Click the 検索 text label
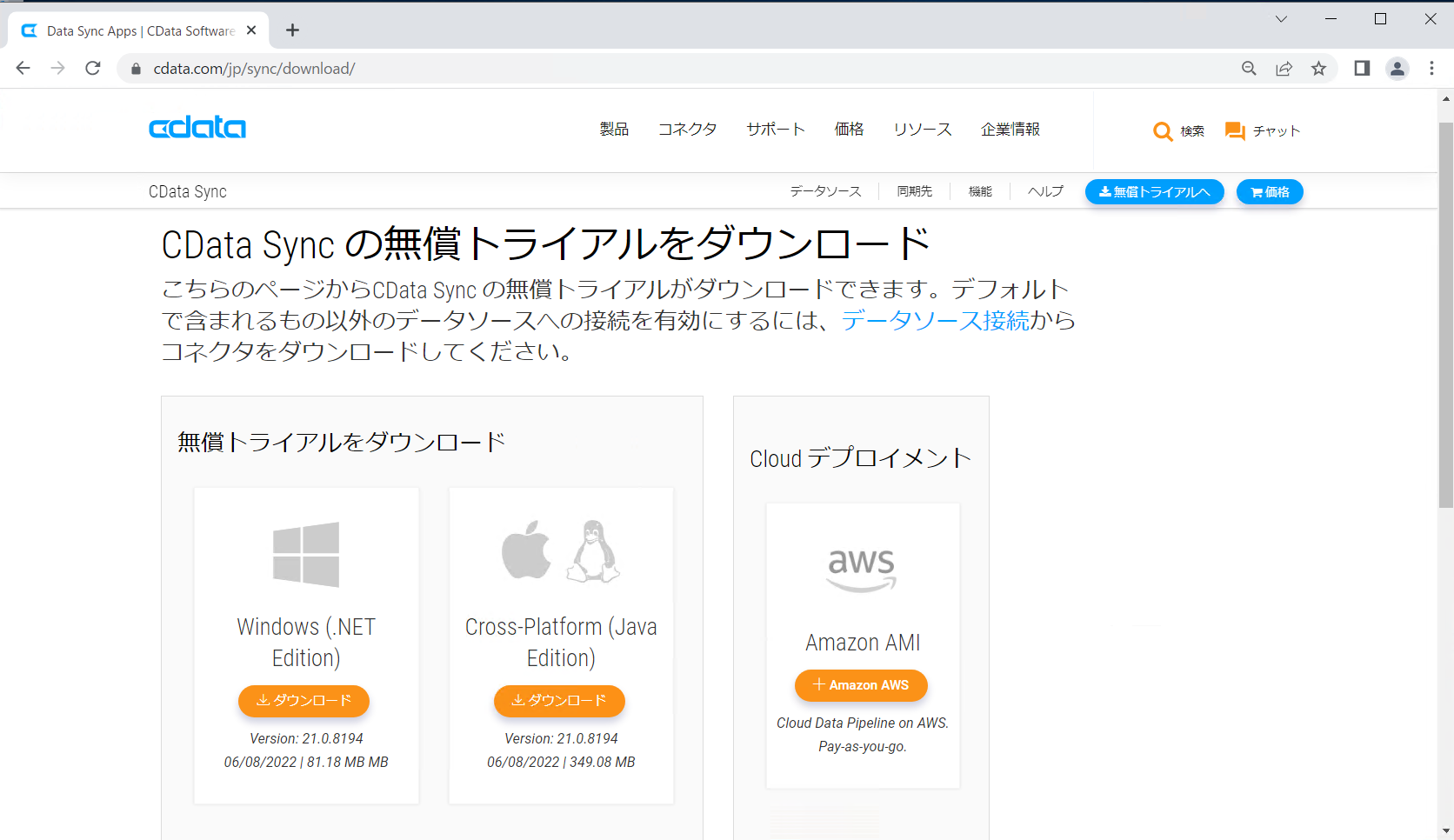1454x840 pixels. point(1192,131)
